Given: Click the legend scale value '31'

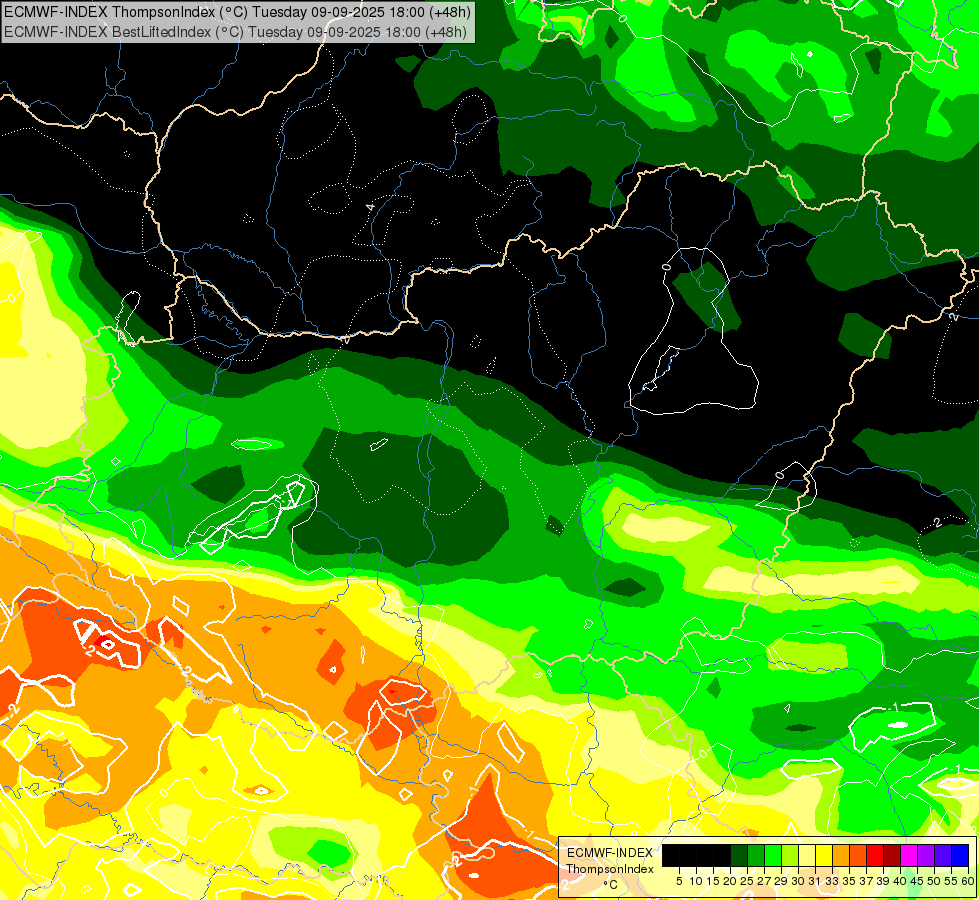Looking at the screenshot, I should tap(815, 881).
